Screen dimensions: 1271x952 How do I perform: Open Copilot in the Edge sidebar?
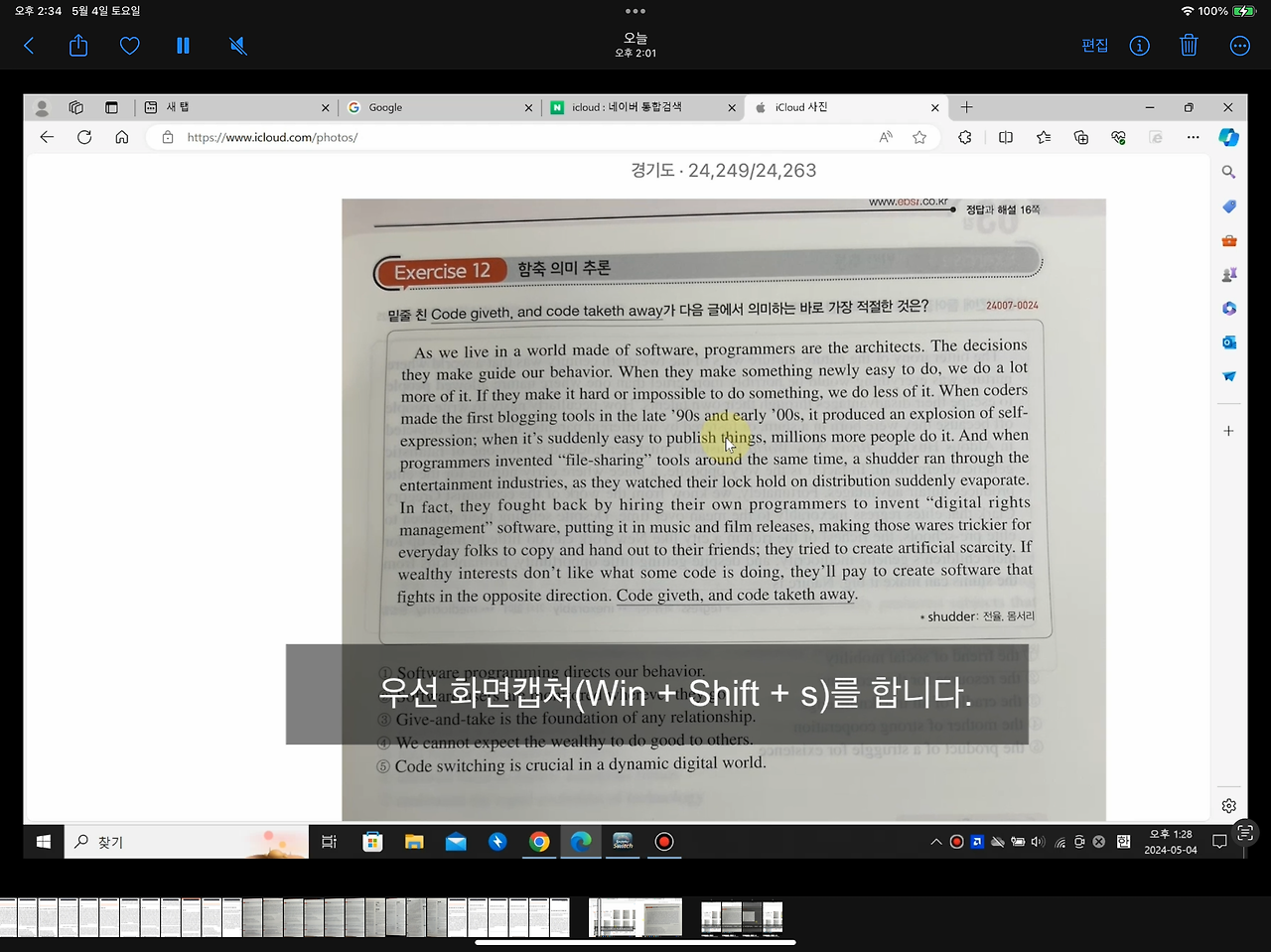tap(1229, 137)
